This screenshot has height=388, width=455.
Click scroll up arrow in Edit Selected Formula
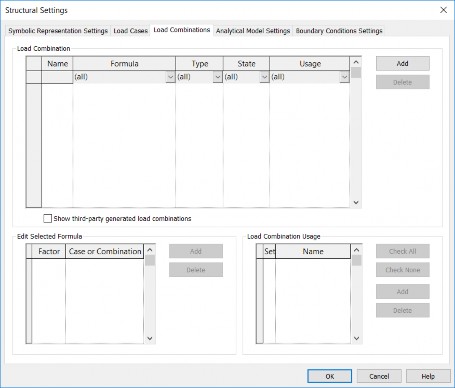[150, 250]
